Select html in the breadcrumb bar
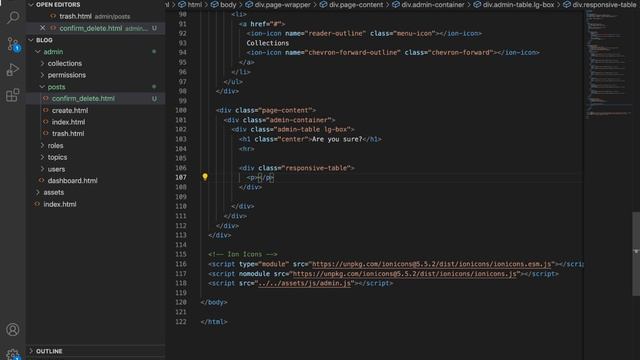Image resolution: width=640 pixels, height=360 pixels. (x=195, y=5)
